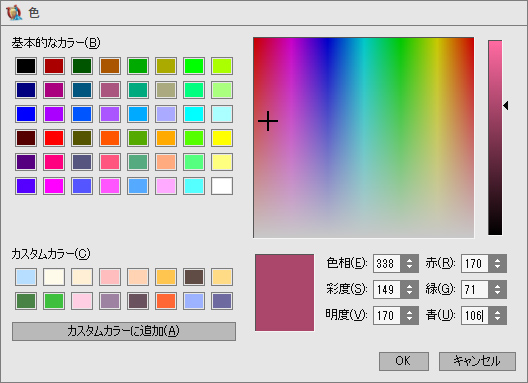The height and width of the screenshot is (383, 528).
Task: Pick the dark maroon basic color swatch
Action: pos(26,138)
